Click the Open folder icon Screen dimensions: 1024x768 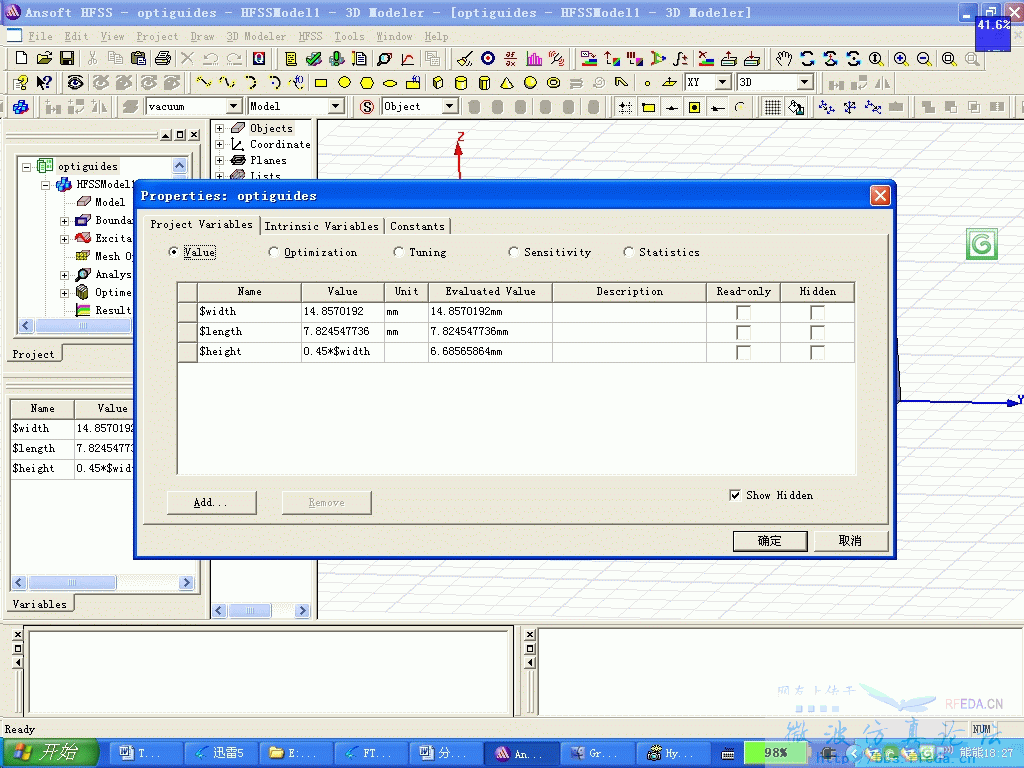44,58
